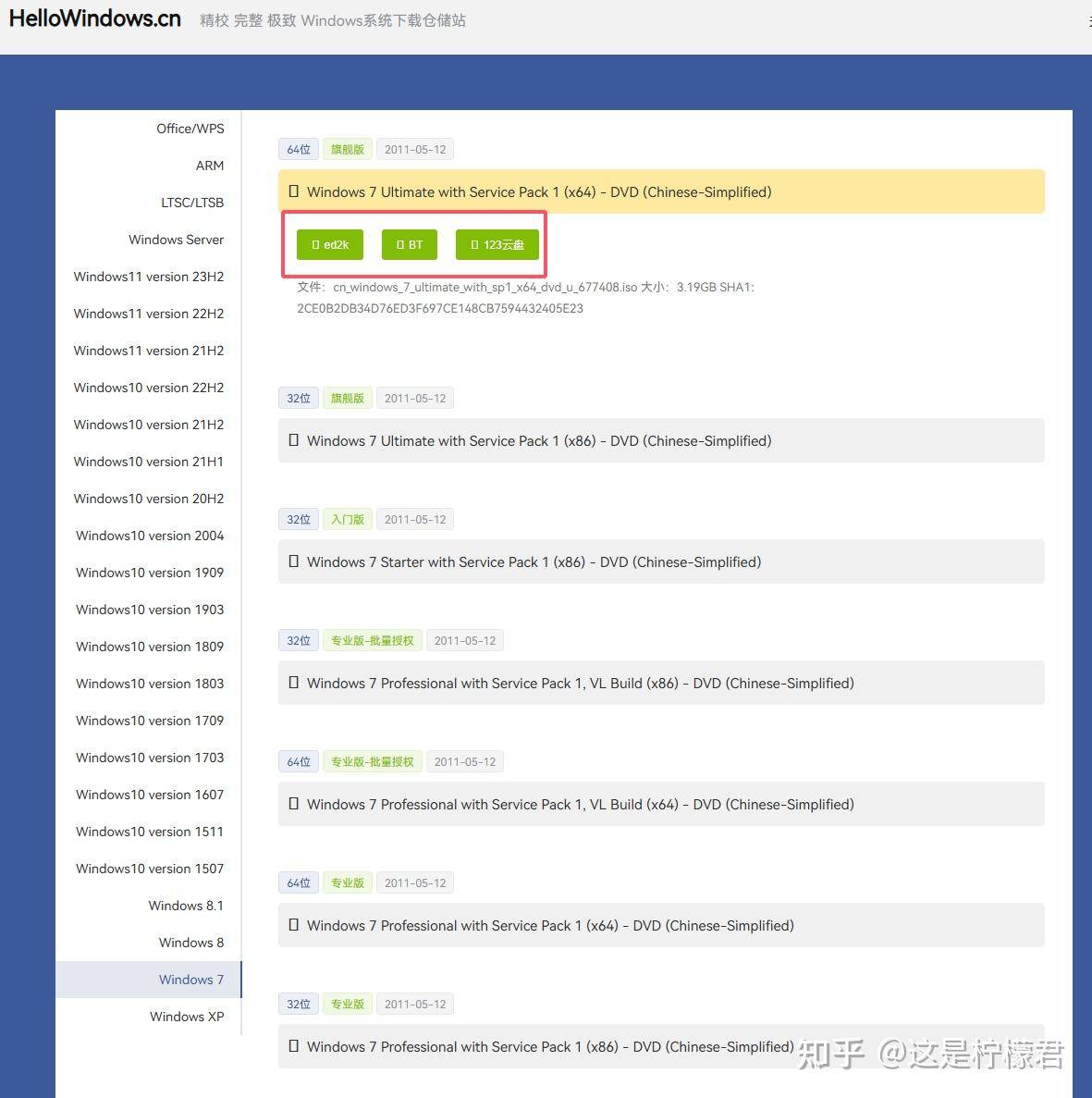Select Windows10 version 1607
Viewport: 1092px width, 1098px height.
pos(150,795)
